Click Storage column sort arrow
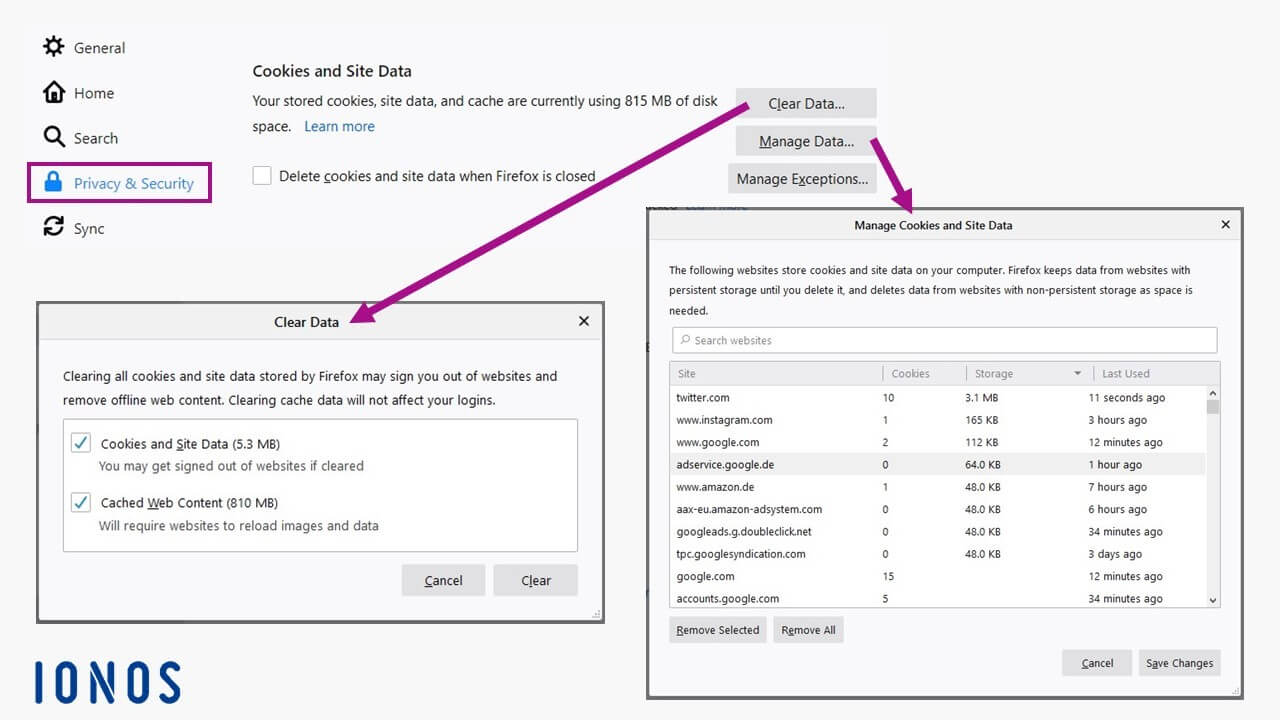Screen dimensions: 1280x720 click(1077, 373)
